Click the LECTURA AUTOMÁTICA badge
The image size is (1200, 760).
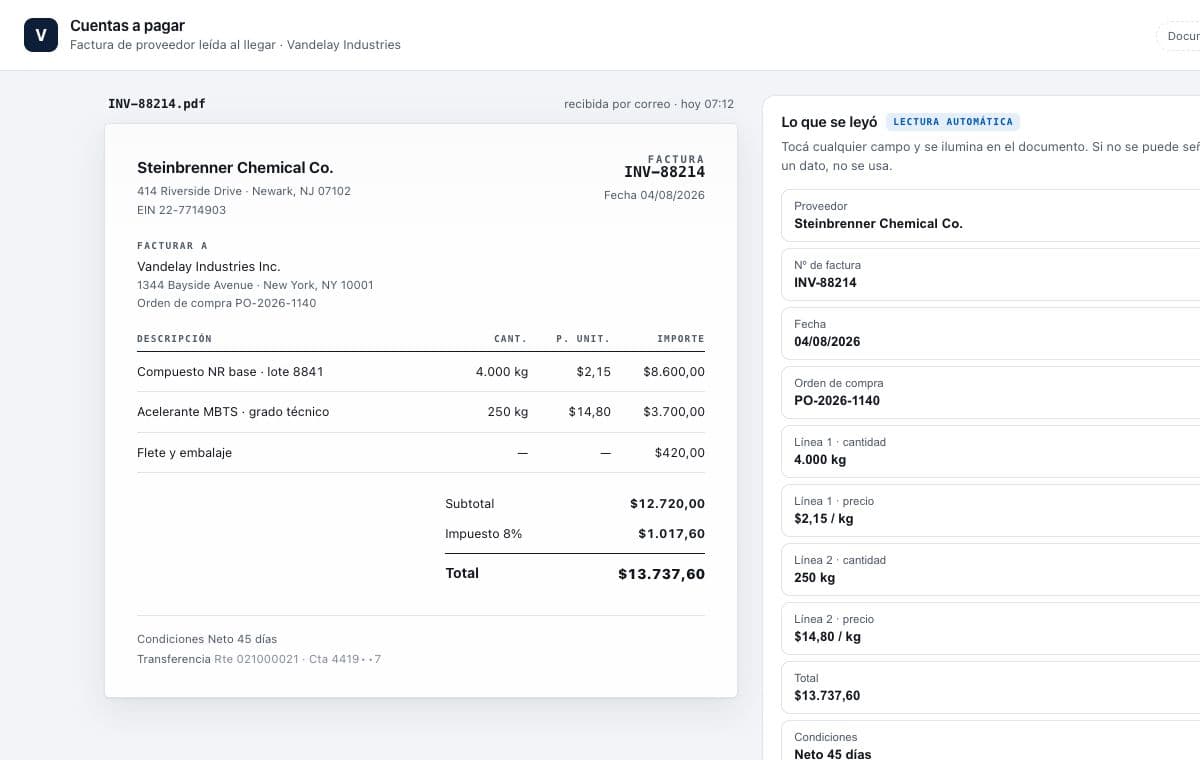point(953,122)
